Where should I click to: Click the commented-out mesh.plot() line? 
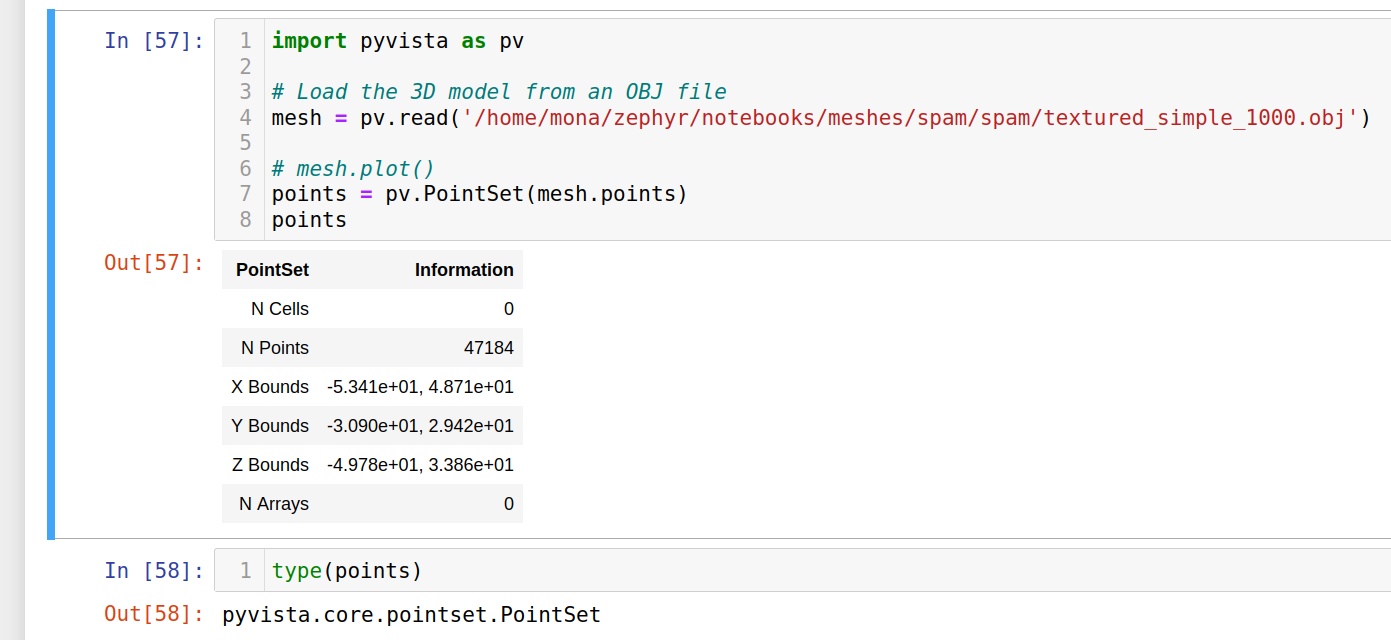(x=352, y=168)
